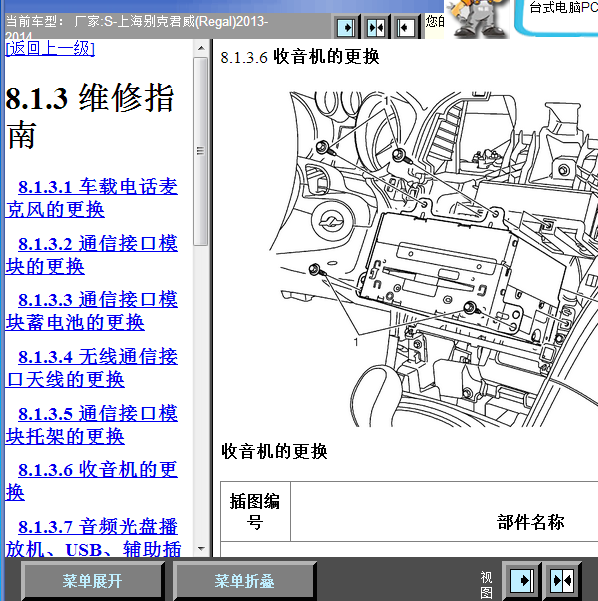598x601 pixels.
Task: Click scrollbar down arrow in left panel
Action: (x=201, y=549)
